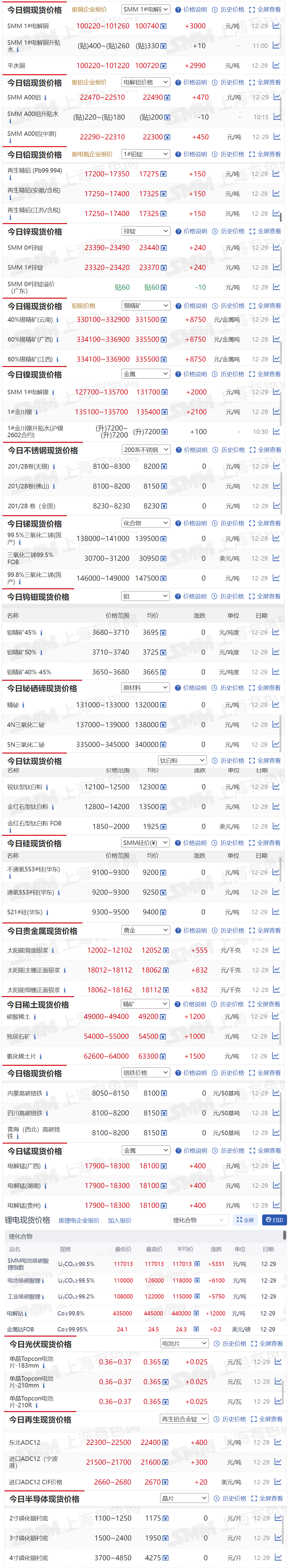
Task: Click the +8750 change for 40%锡精矿
Action: 196,320
